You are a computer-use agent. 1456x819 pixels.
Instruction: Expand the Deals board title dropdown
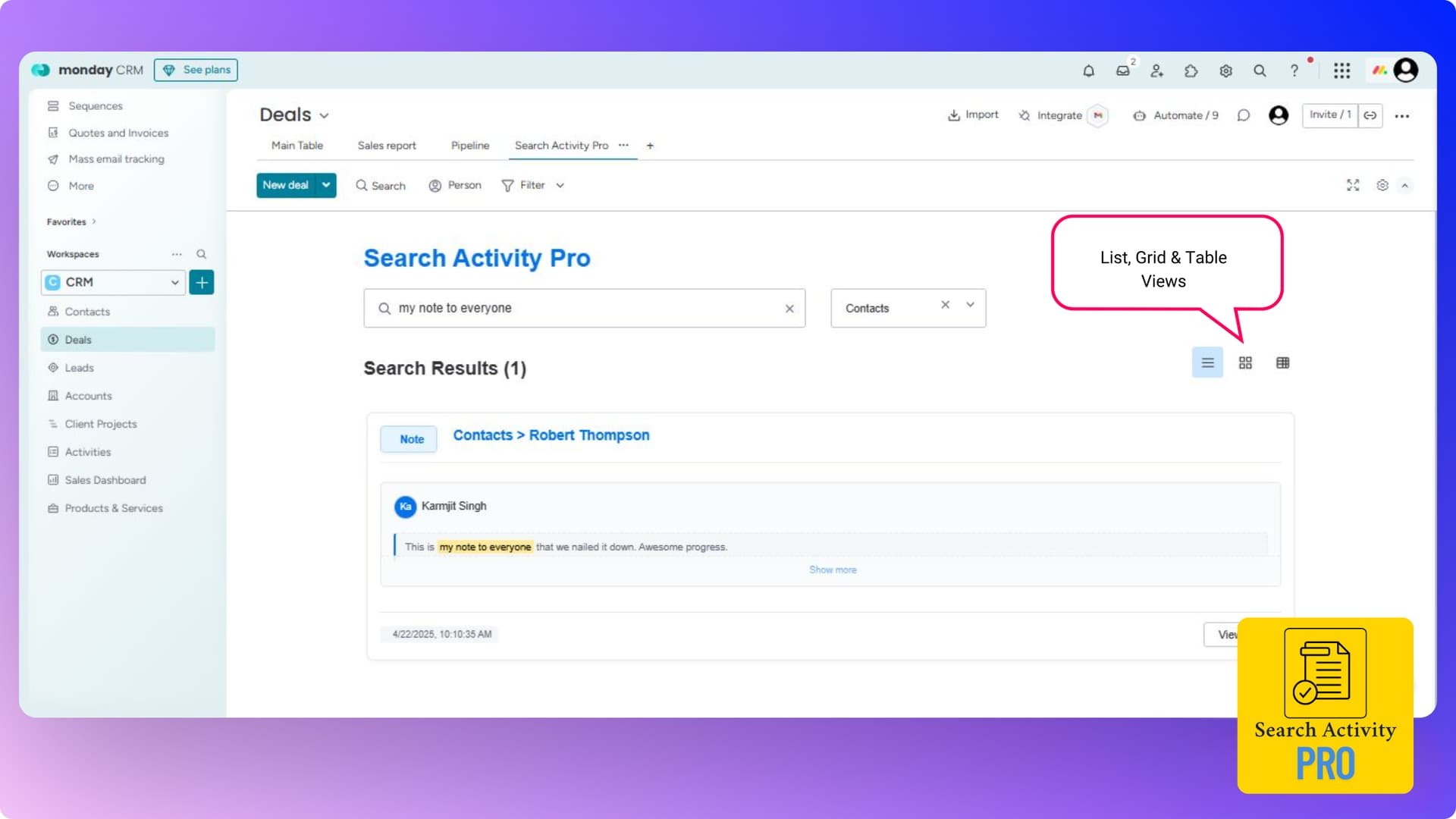click(325, 116)
